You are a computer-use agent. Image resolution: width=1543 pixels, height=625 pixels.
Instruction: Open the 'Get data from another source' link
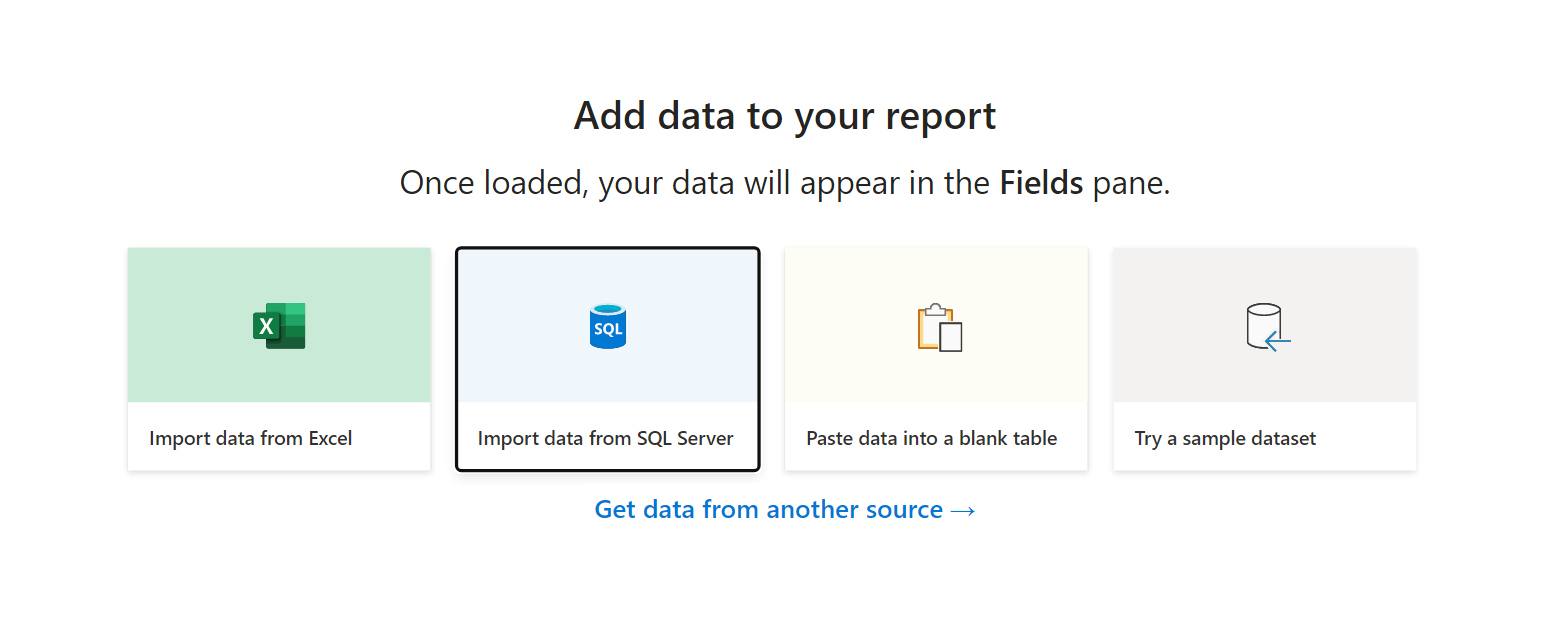tap(768, 510)
